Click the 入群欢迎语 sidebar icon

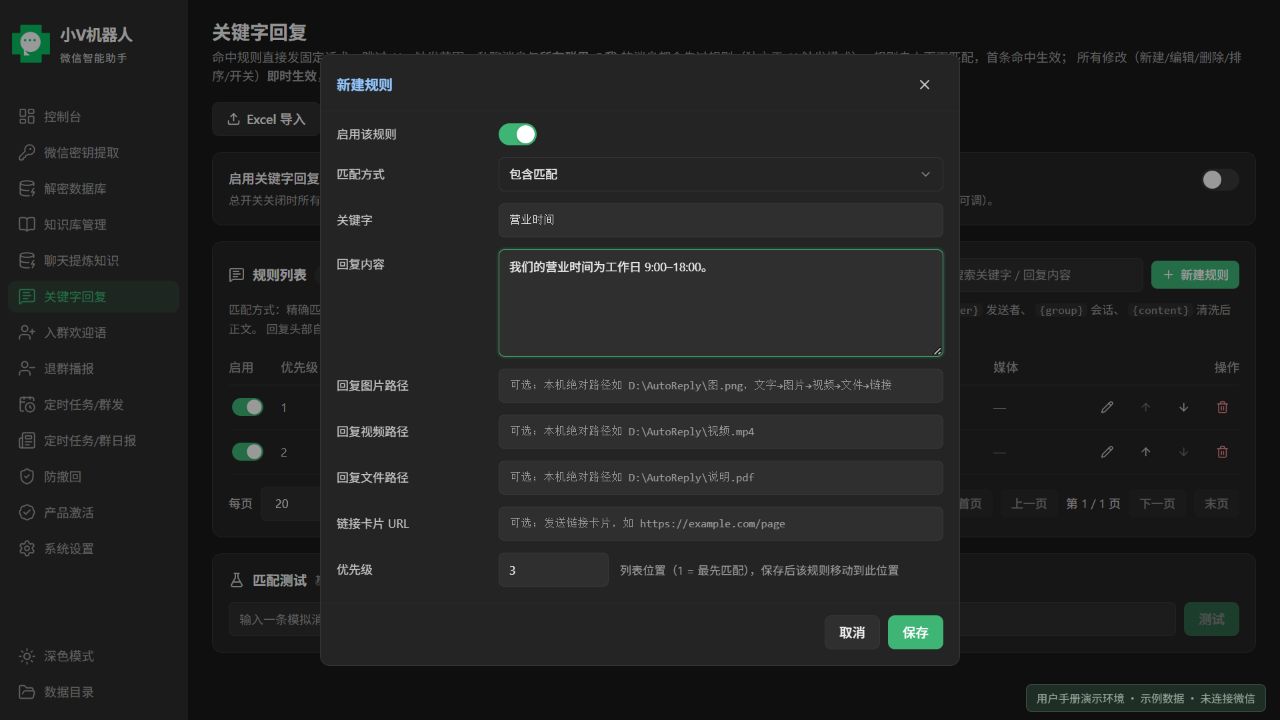coord(27,332)
